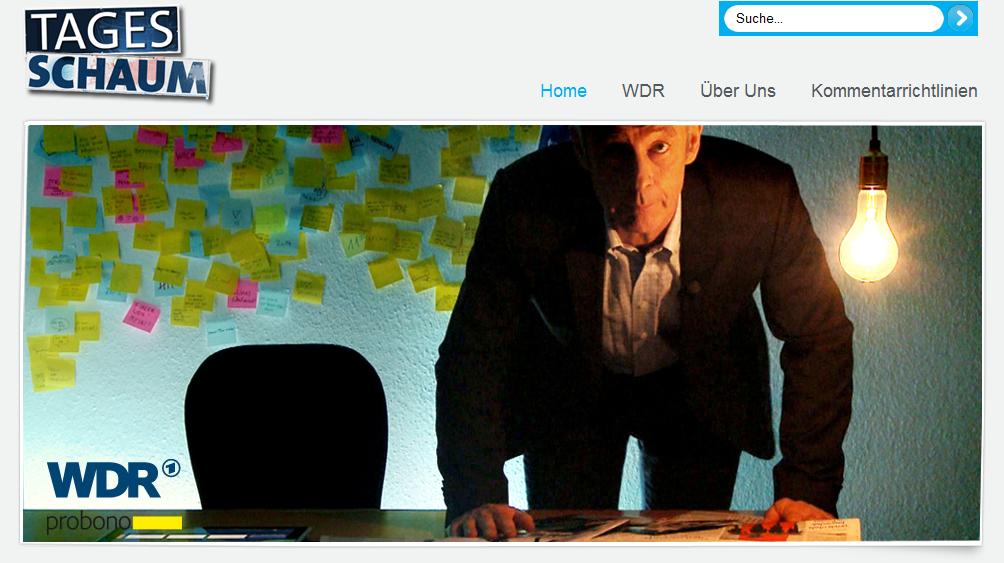Screen dimensions: 1004x563
Task: Click the ARD 1 emblem beside WDR
Action: pyautogui.click(x=171, y=468)
